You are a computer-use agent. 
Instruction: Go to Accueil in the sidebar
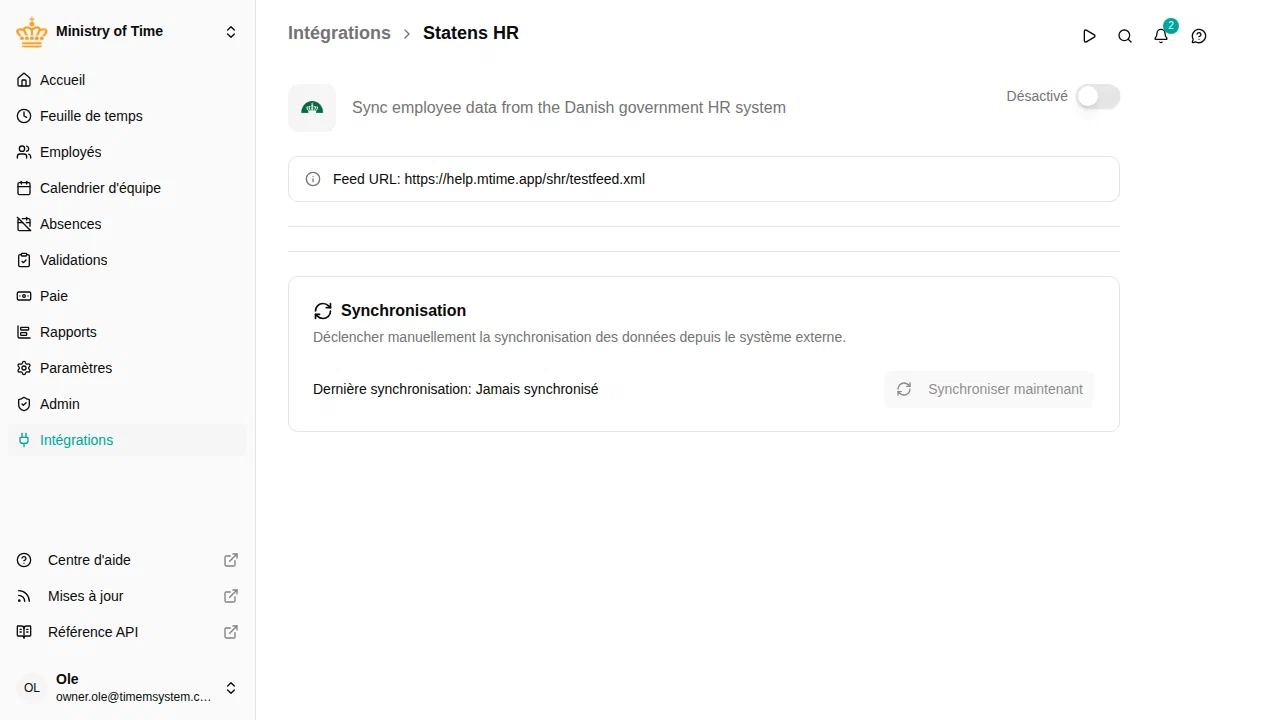click(x=127, y=80)
